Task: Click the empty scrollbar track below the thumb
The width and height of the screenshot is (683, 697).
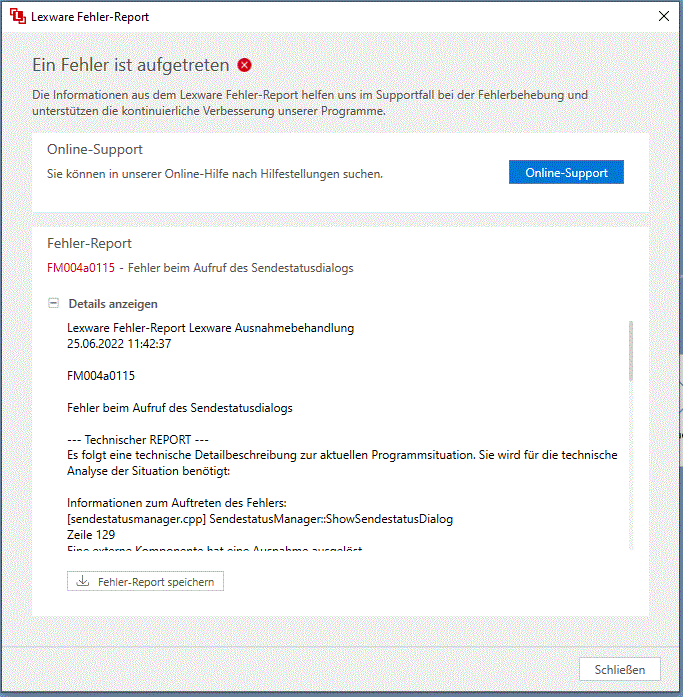Action: (630, 470)
